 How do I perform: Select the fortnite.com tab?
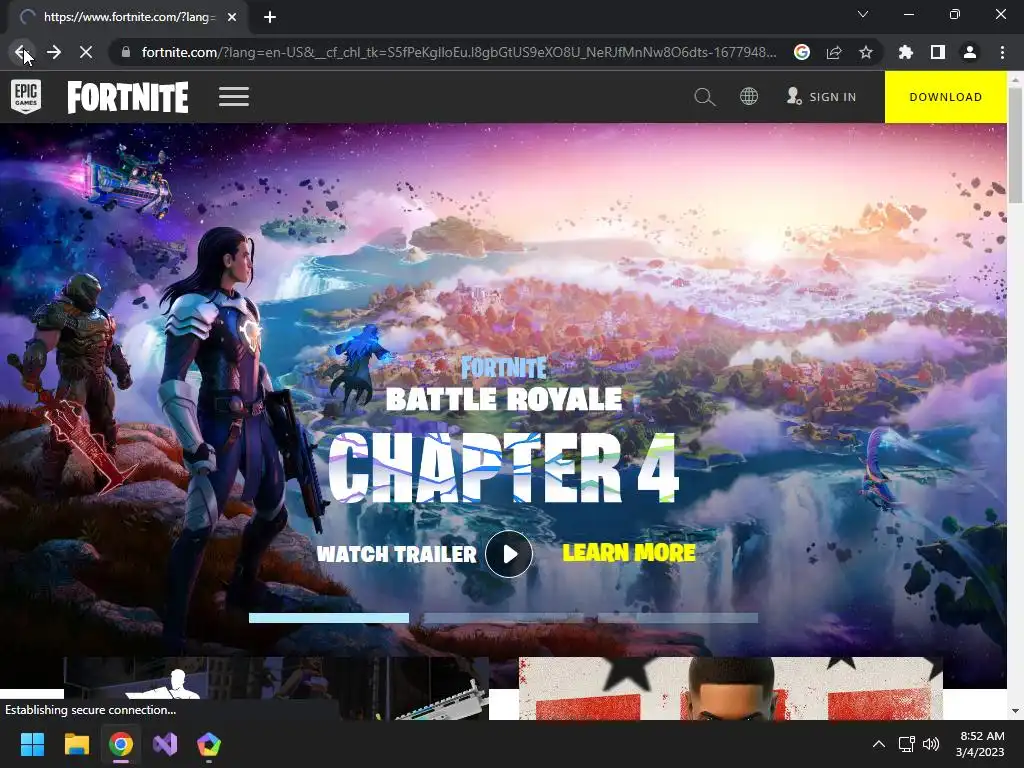pyautogui.click(x=129, y=17)
